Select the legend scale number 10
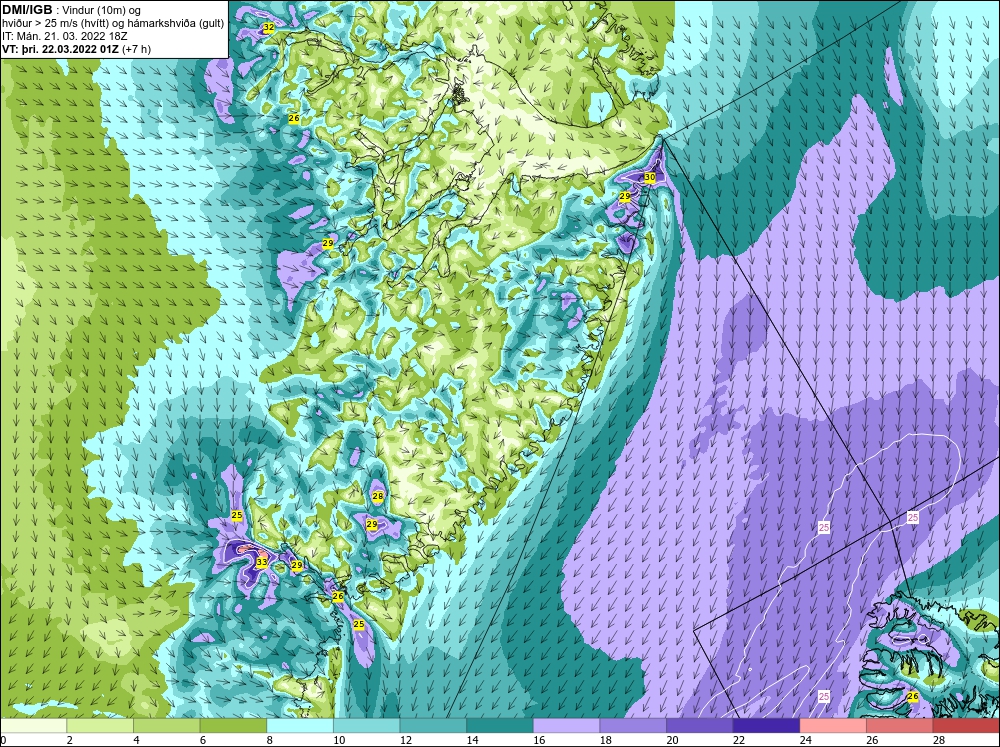The height and width of the screenshot is (747, 1000). (339, 740)
